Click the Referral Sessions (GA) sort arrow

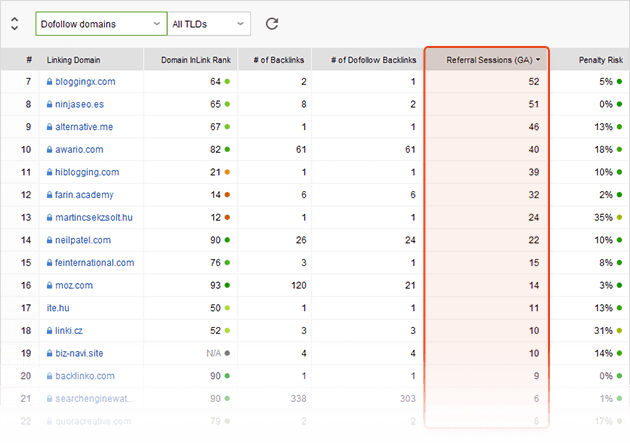pyautogui.click(x=539, y=60)
